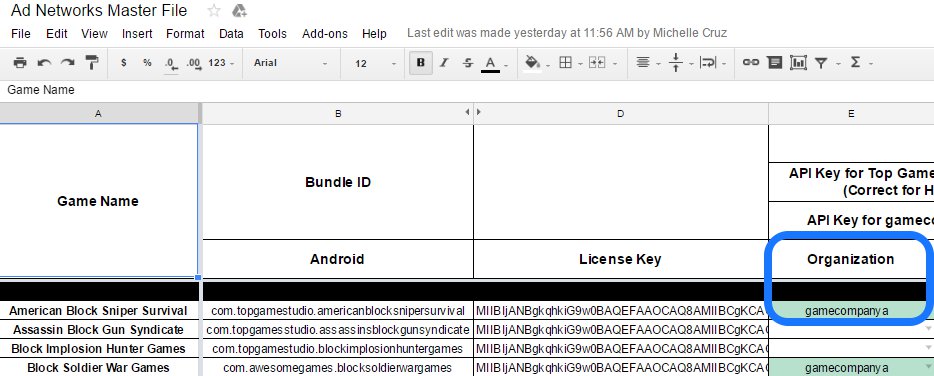
Task: Open the Data menu
Action: [x=231, y=34]
